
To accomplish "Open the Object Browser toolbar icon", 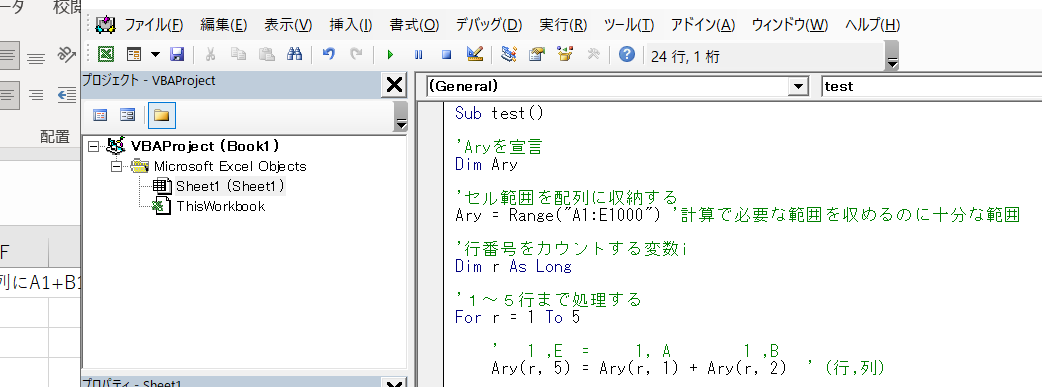I will [x=566, y=55].
